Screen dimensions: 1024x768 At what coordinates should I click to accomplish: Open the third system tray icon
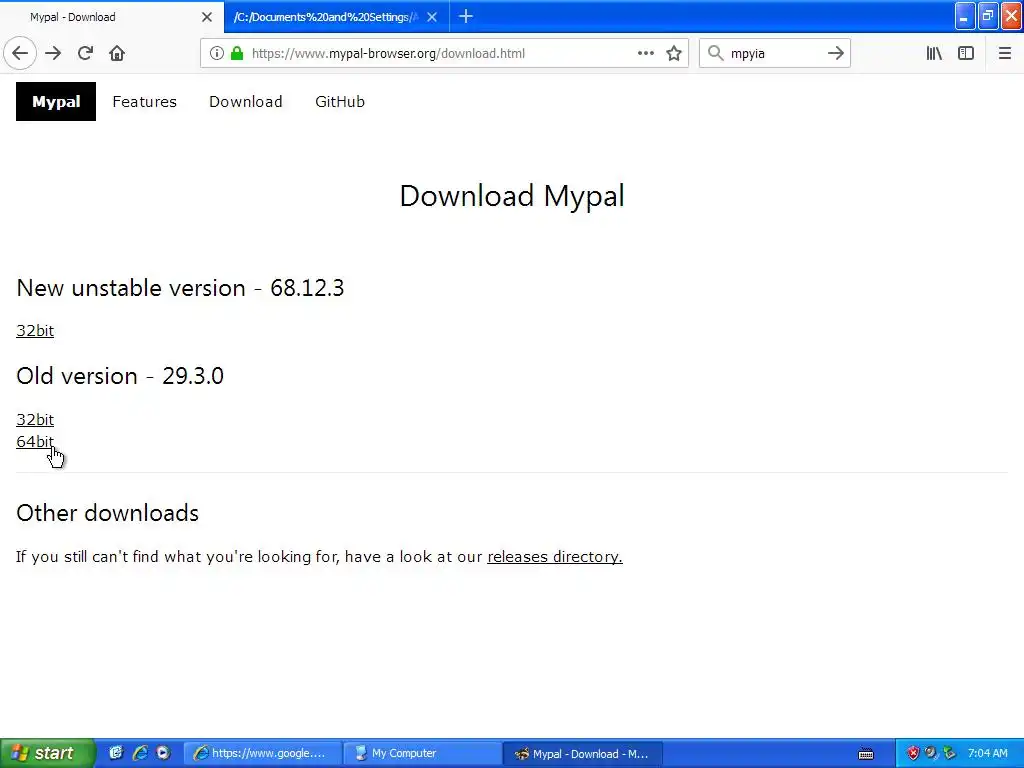pos(949,753)
